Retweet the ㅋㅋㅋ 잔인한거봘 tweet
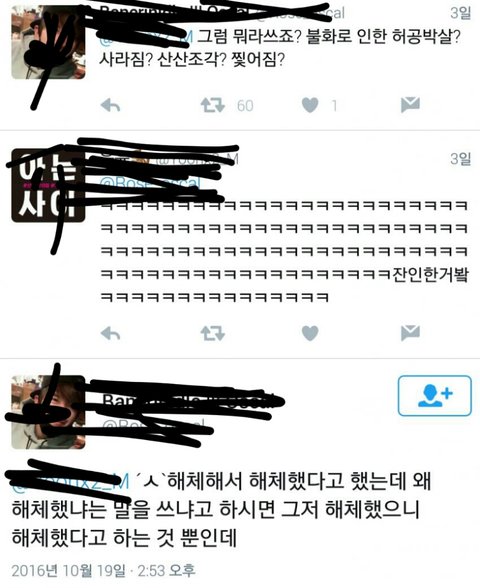480x588 pixels. tap(213, 333)
